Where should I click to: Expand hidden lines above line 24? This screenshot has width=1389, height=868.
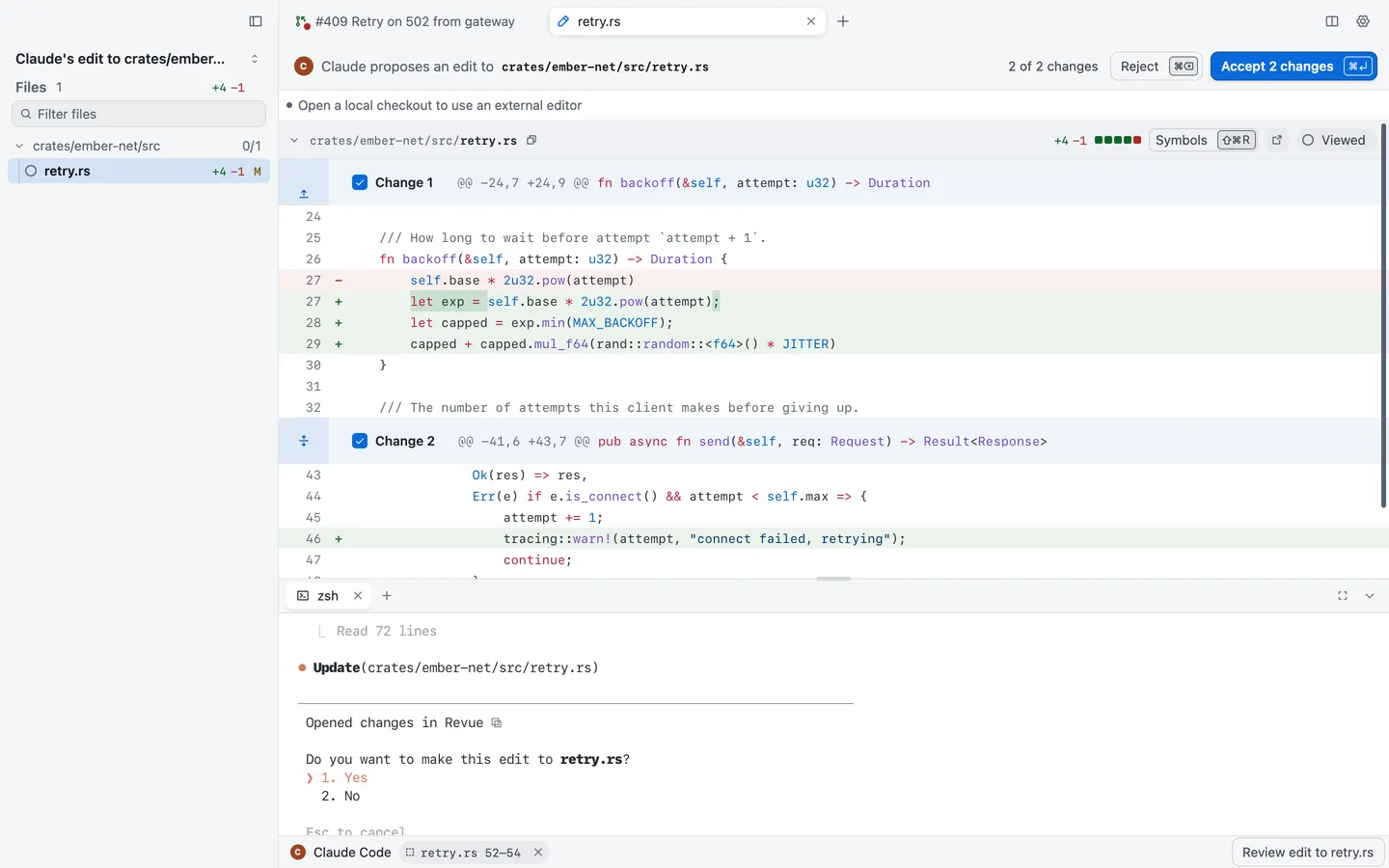tap(304, 193)
